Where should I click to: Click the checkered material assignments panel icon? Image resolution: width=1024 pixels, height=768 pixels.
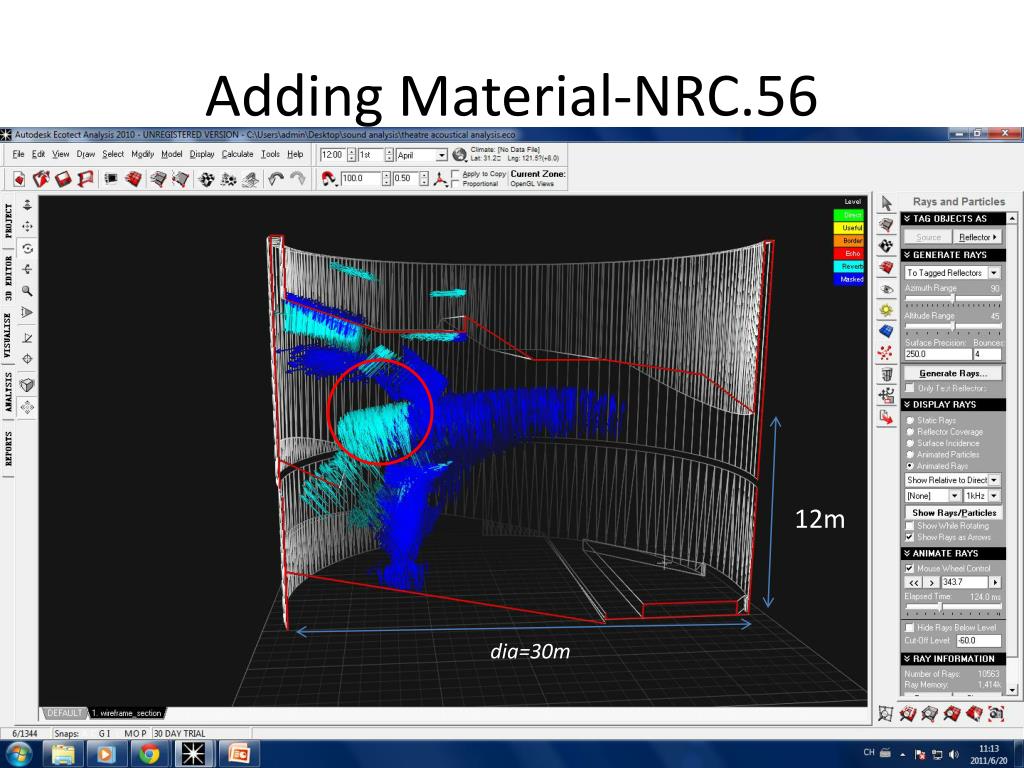point(886,246)
